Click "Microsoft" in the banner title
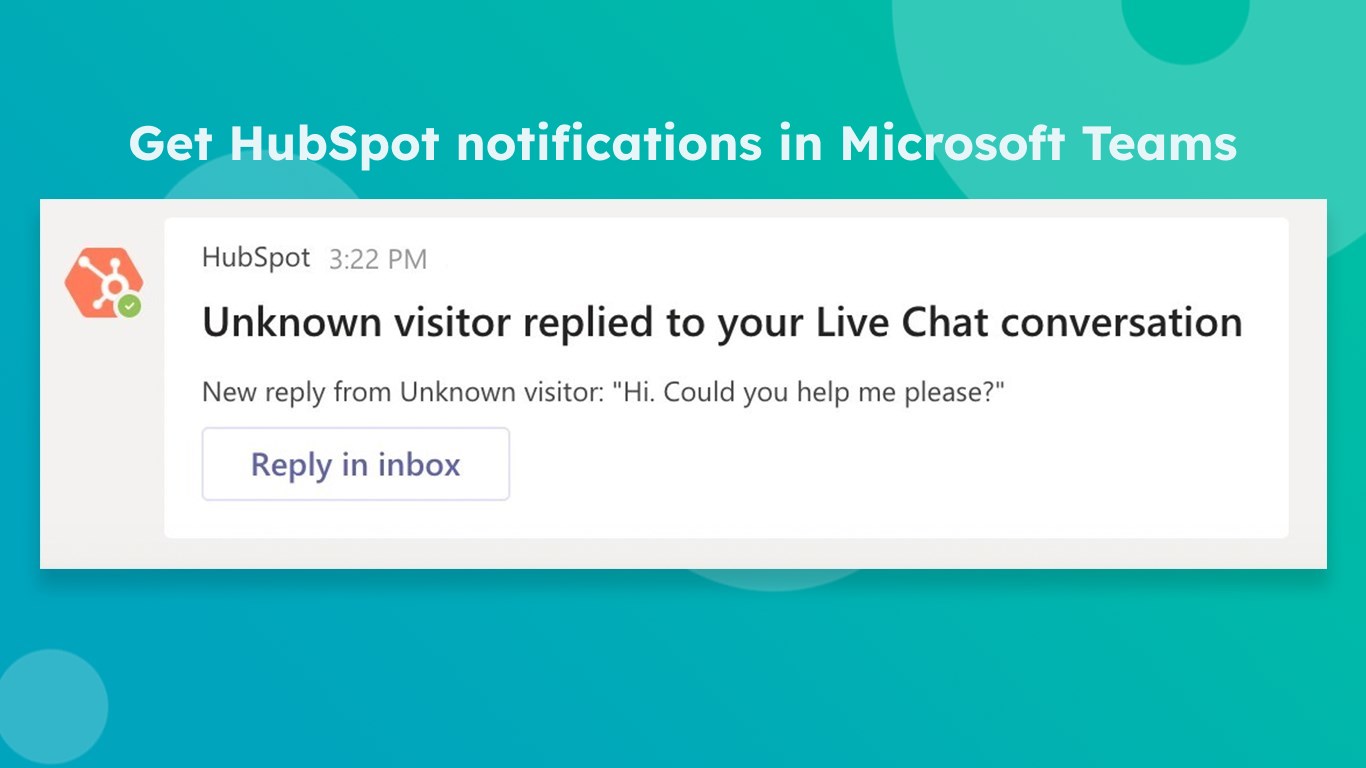The image size is (1366, 768). pos(953,144)
